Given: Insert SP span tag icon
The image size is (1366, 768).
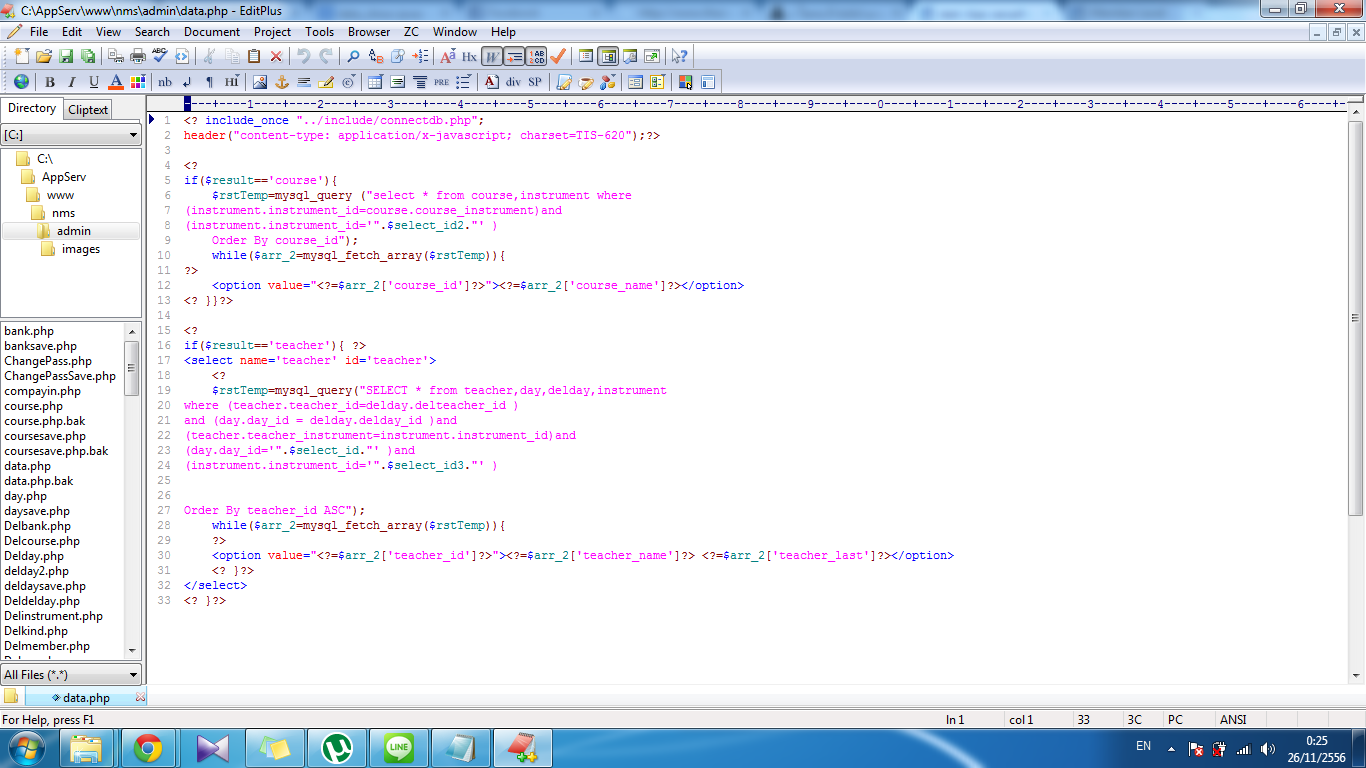Looking at the screenshot, I should 535,82.
